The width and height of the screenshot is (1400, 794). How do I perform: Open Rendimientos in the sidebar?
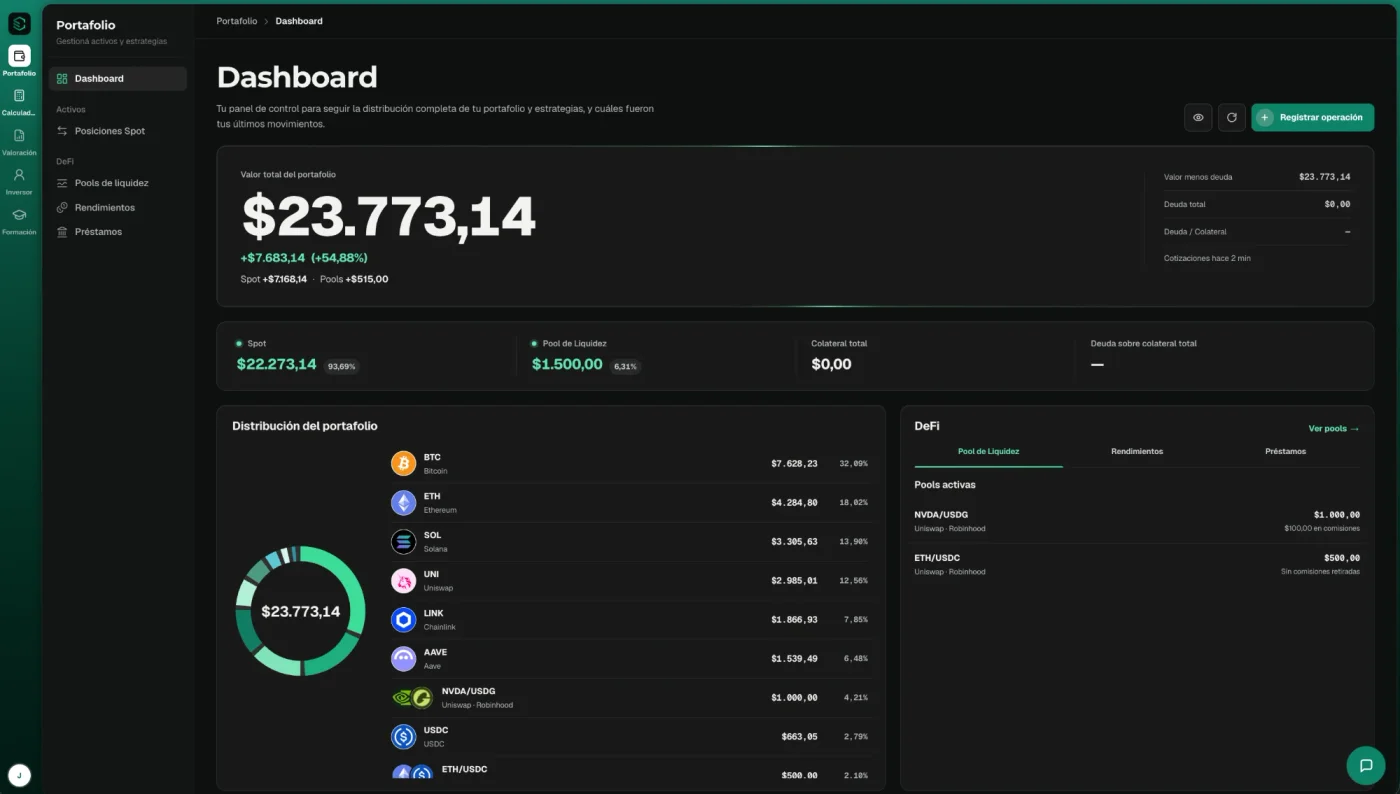tap(118, 207)
